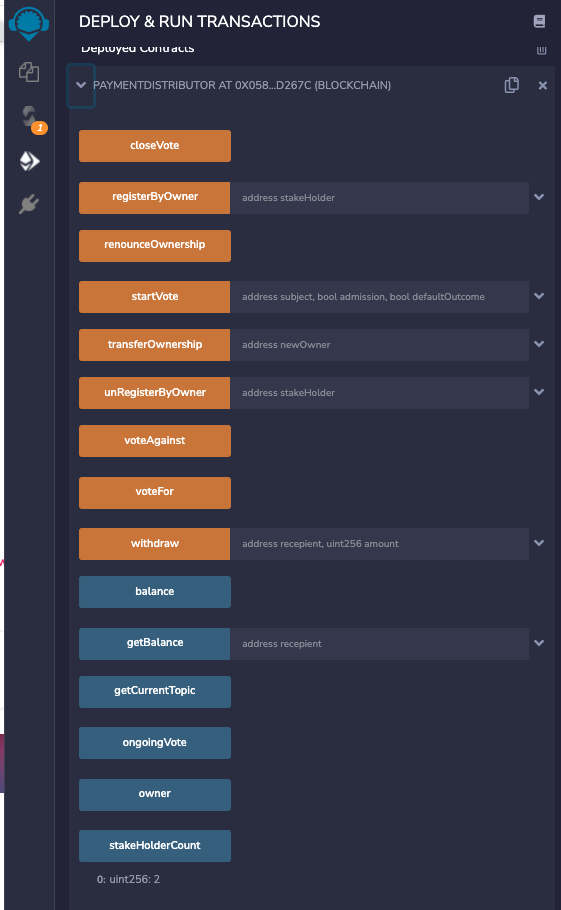This screenshot has height=910, width=561.
Task: Copy the PaymentDistributor contract address
Action: tap(511, 85)
